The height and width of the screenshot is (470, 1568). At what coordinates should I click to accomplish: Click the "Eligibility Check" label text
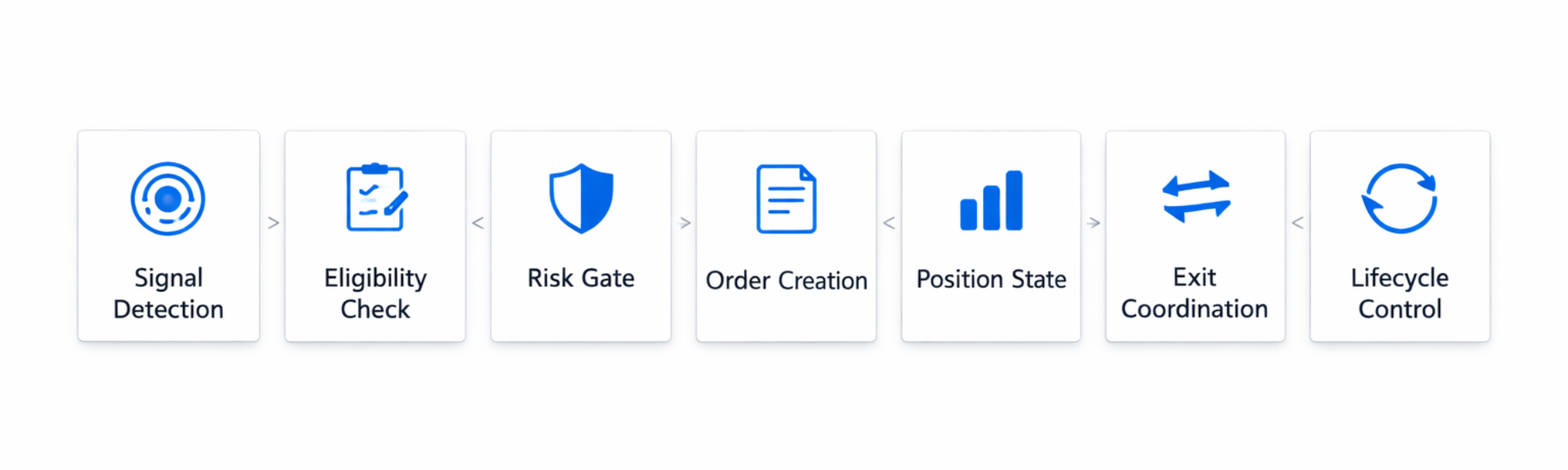point(376,293)
